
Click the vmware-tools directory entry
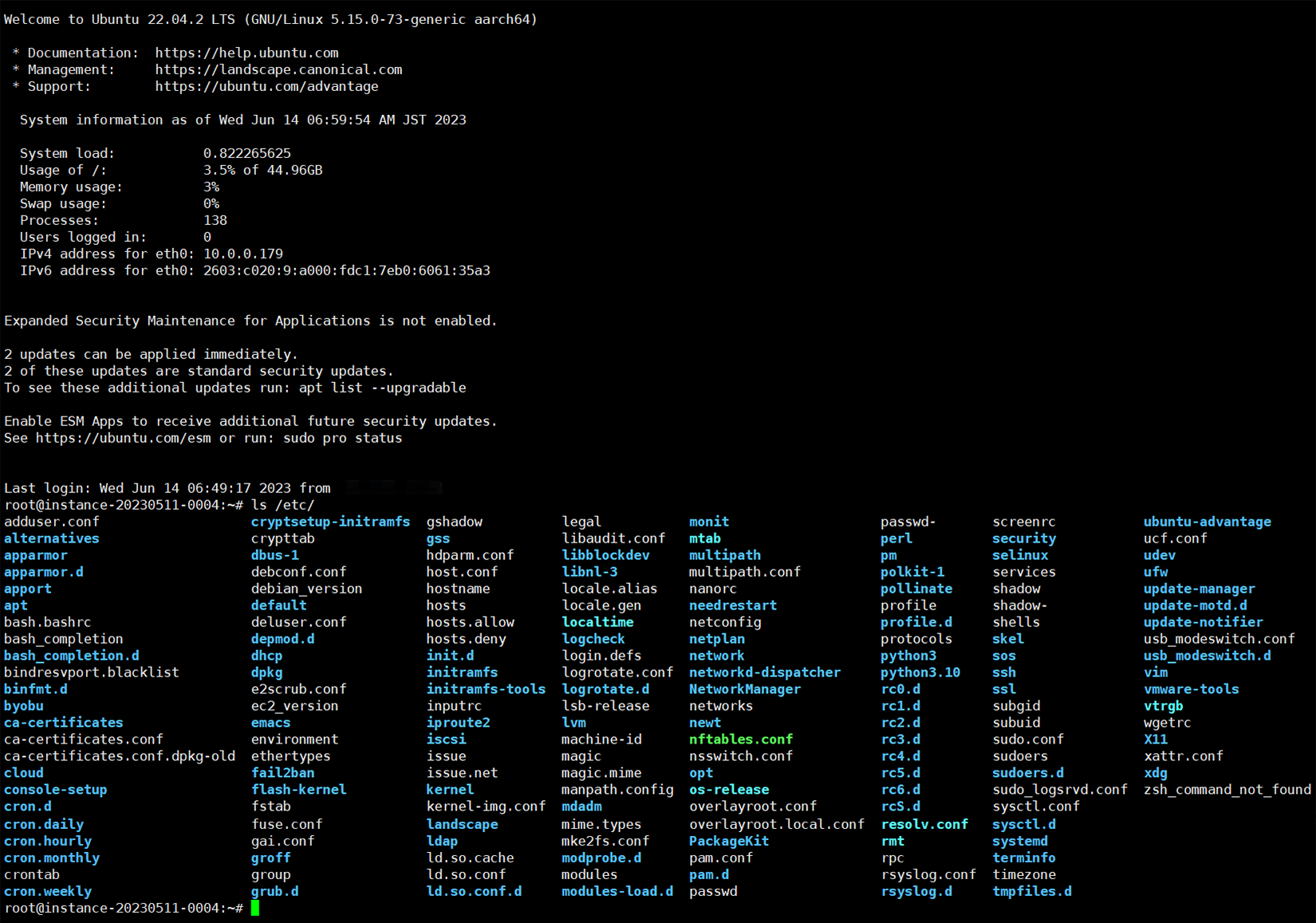click(x=1192, y=689)
